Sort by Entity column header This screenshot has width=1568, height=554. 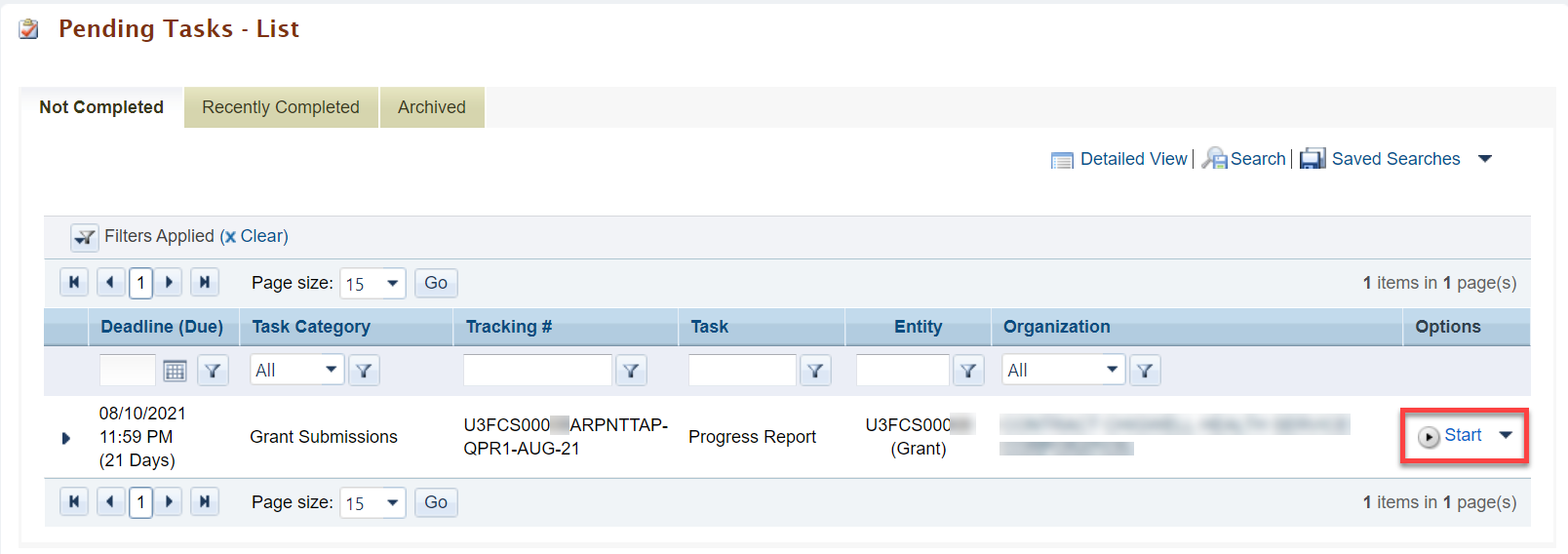pos(919,327)
